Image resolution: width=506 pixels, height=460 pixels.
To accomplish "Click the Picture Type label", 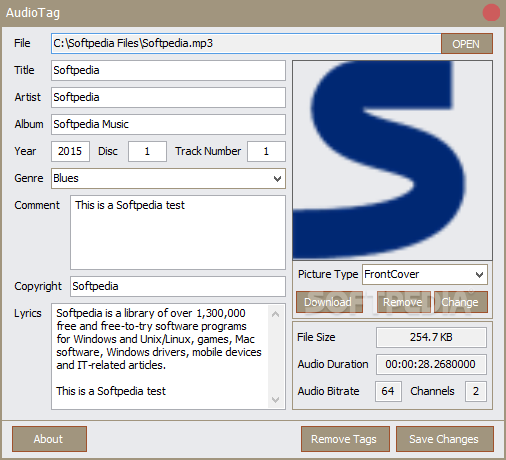I will point(328,274).
